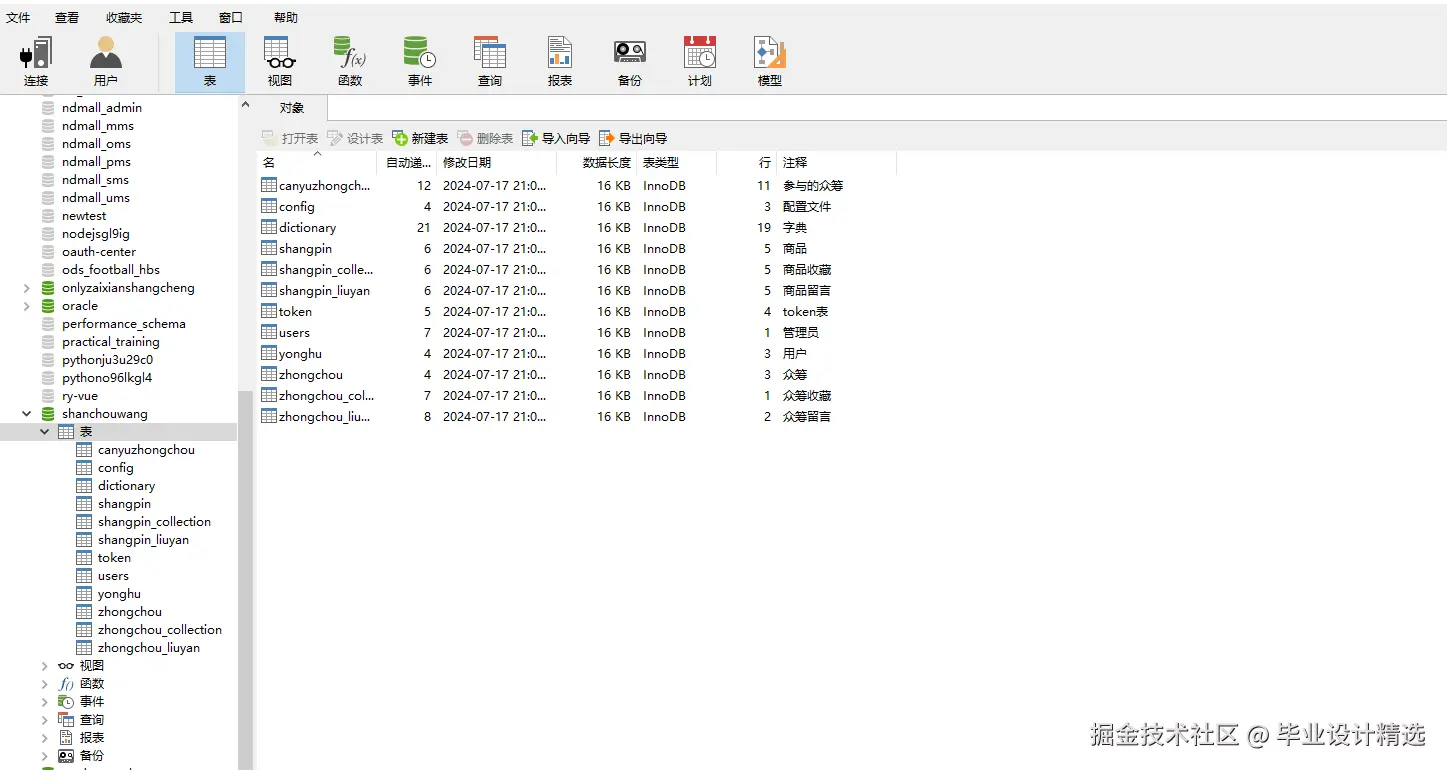
Task: Select zhongchou_collection in the left tree
Action: [x=160, y=630]
